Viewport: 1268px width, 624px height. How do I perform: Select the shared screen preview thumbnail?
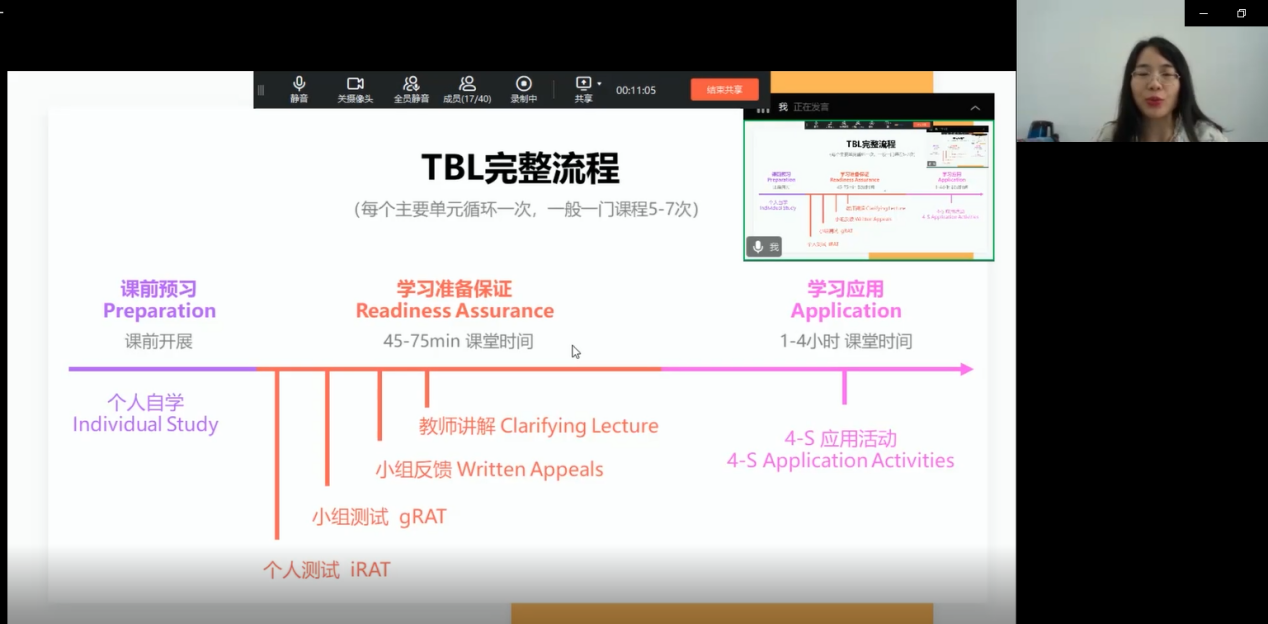click(x=868, y=190)
